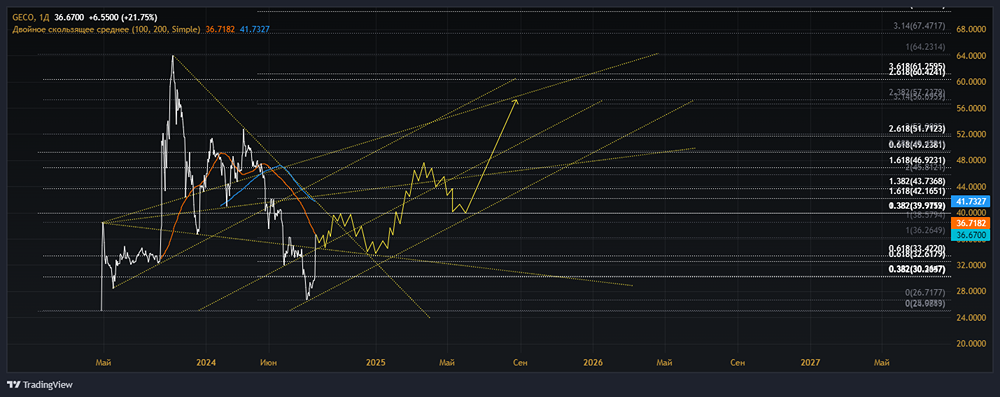Click the Fibonacci label 2.618(51.7123)

916,129
